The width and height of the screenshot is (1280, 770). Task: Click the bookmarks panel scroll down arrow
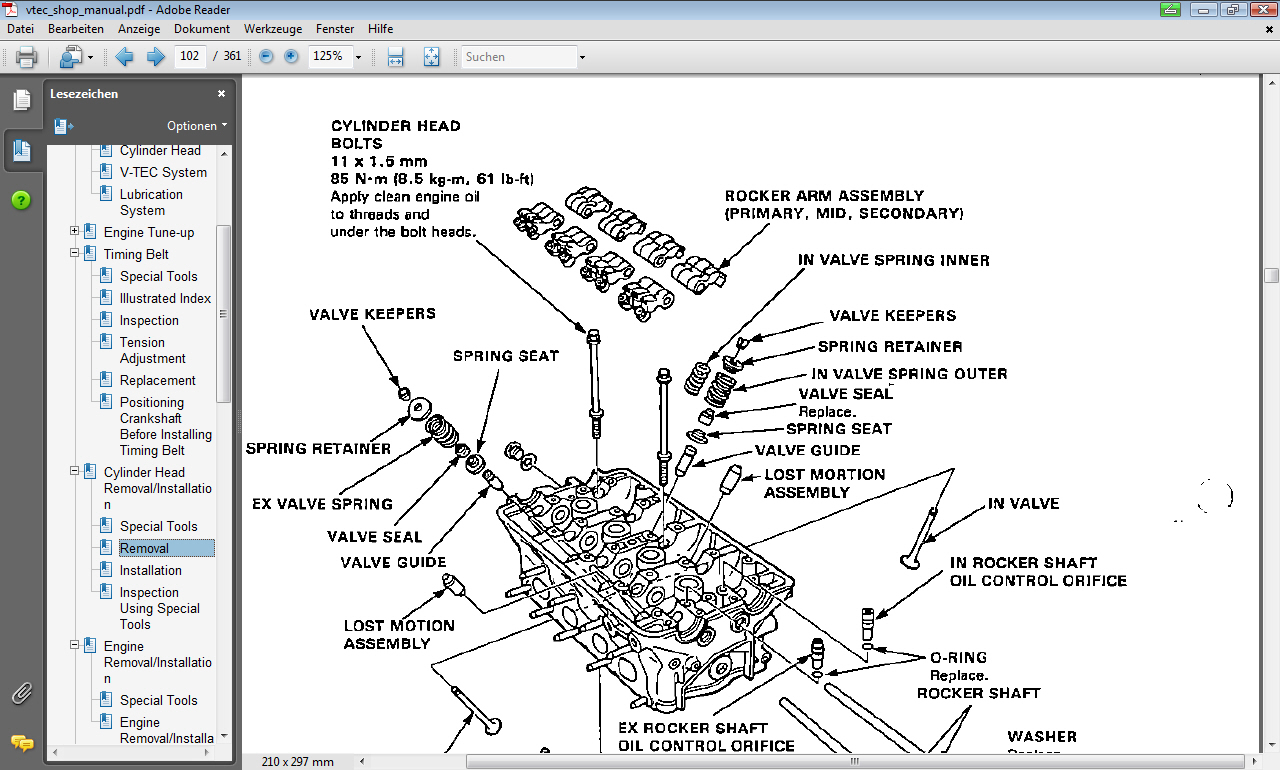(224, 736)
